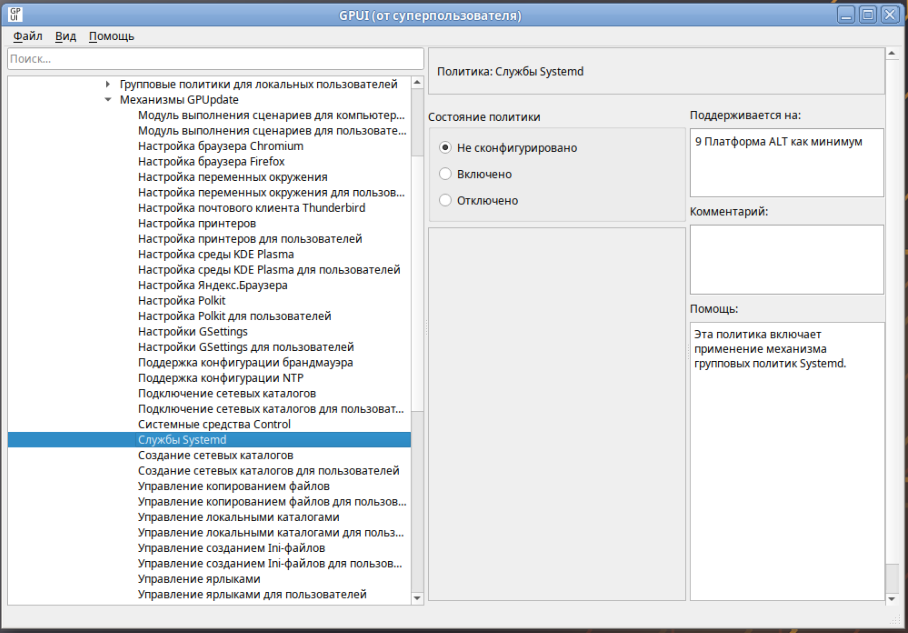This screenshot has width=908, height=633.
Task: Expand Групповые политики для локальных пользователей
Action: [108, 84]
